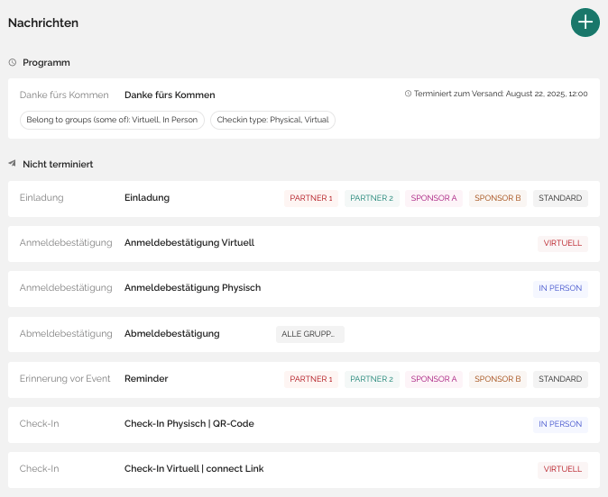Click the VIRTUELL tag on Anmeldebestätigung Virtuell
The height and width of the screenshot is (497, 608).
563,243
